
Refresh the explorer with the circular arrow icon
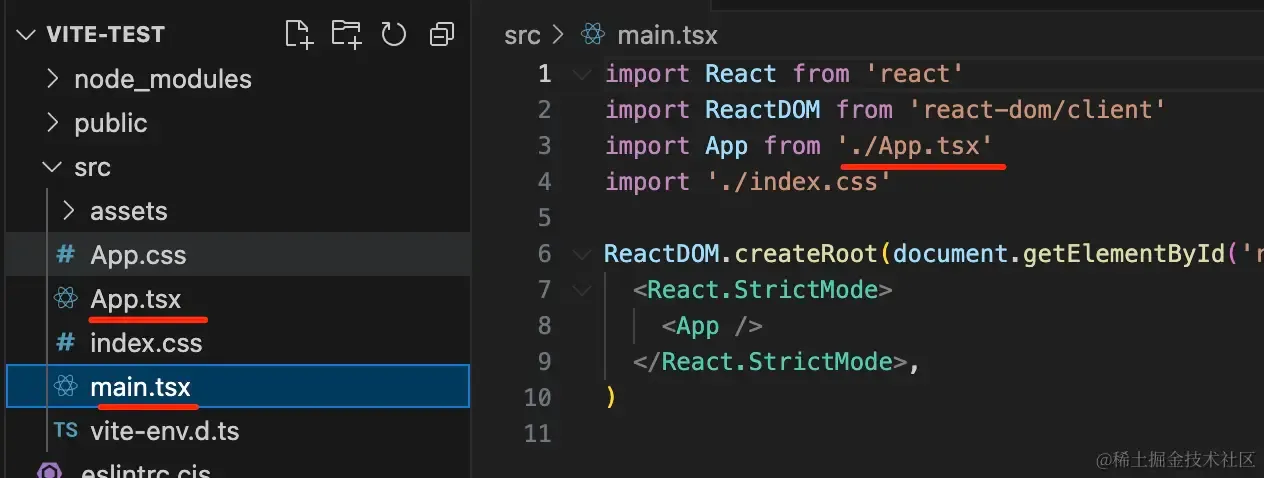pyautogui.click(x=394, y=34)
